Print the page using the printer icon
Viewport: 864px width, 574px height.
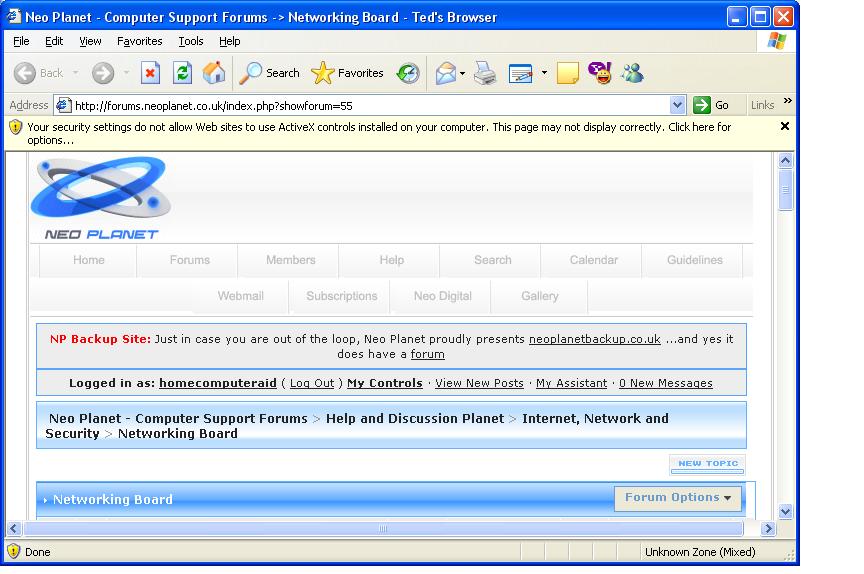(x=485, y=73)
